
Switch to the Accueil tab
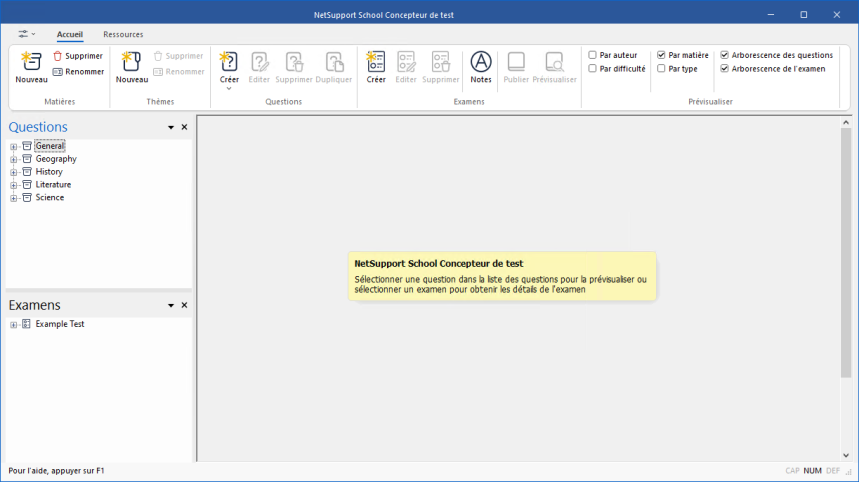tap(70, 34)
